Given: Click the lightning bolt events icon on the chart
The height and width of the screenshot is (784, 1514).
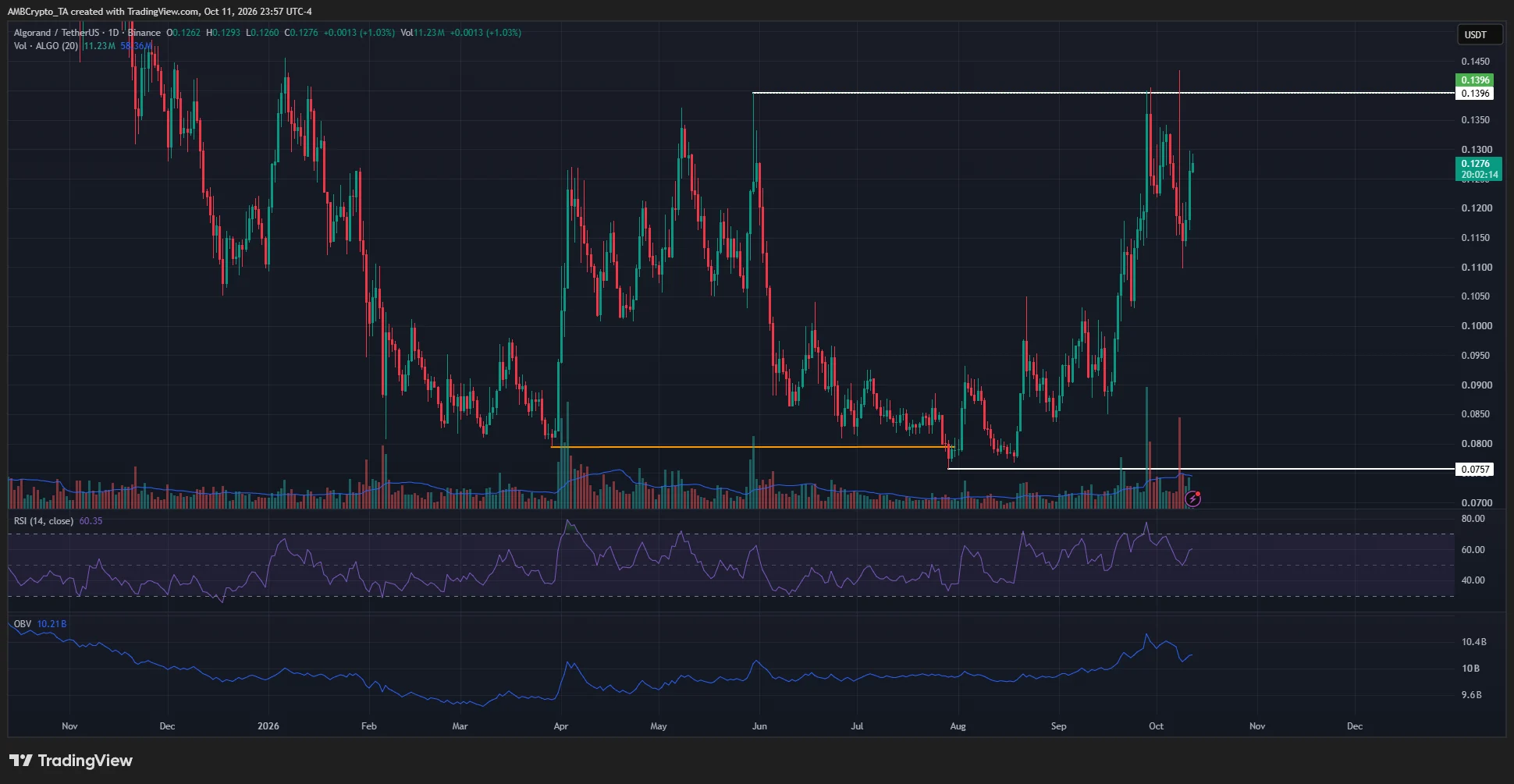Looking at the screenshot, I should (1192, 498).
